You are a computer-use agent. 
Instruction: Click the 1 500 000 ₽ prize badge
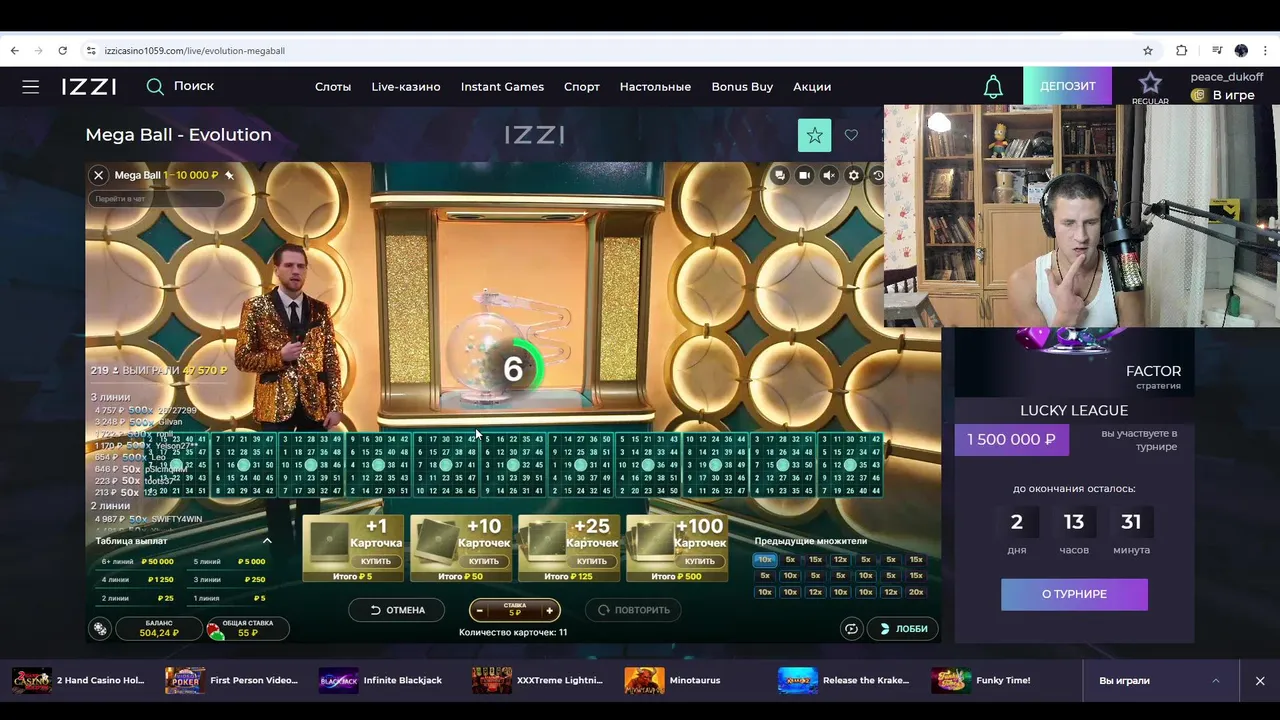click(1011, 439)
